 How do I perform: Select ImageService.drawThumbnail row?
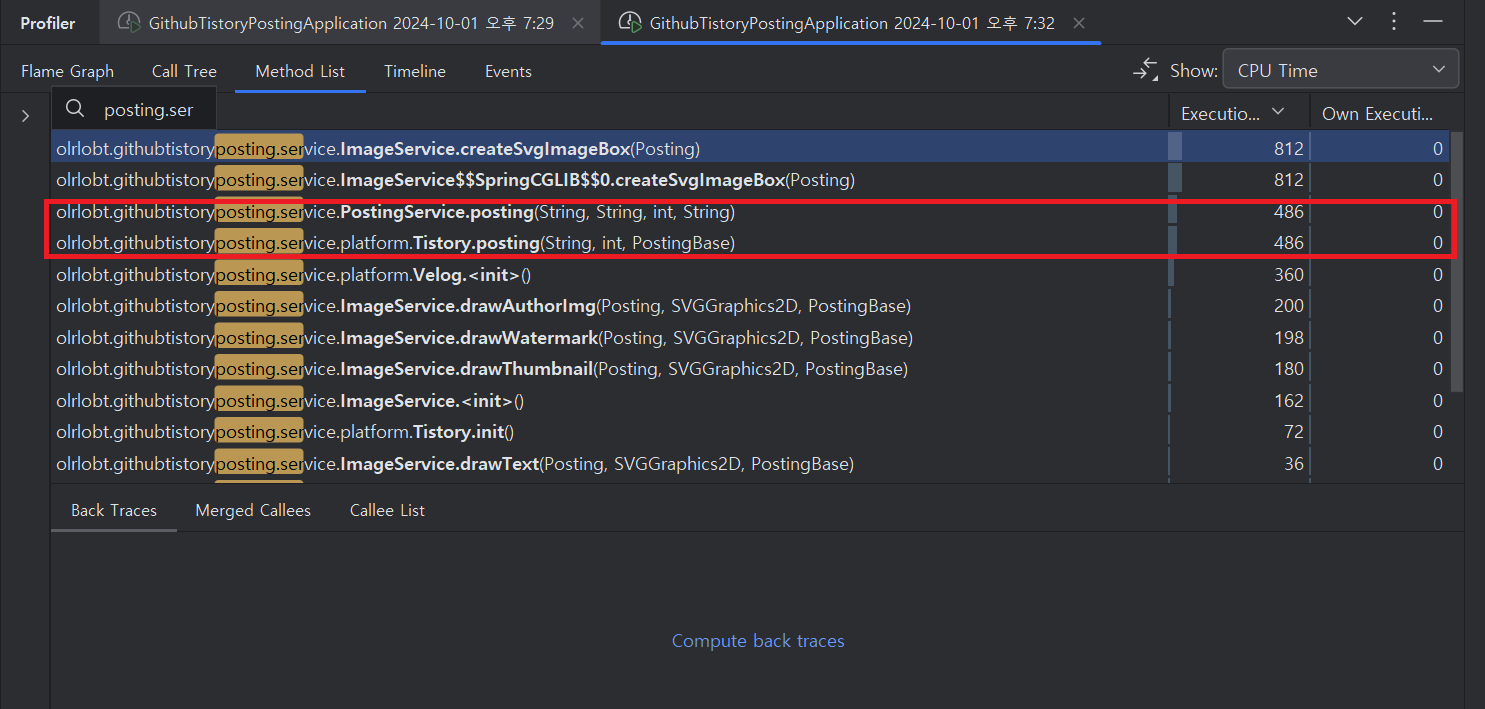750,369
